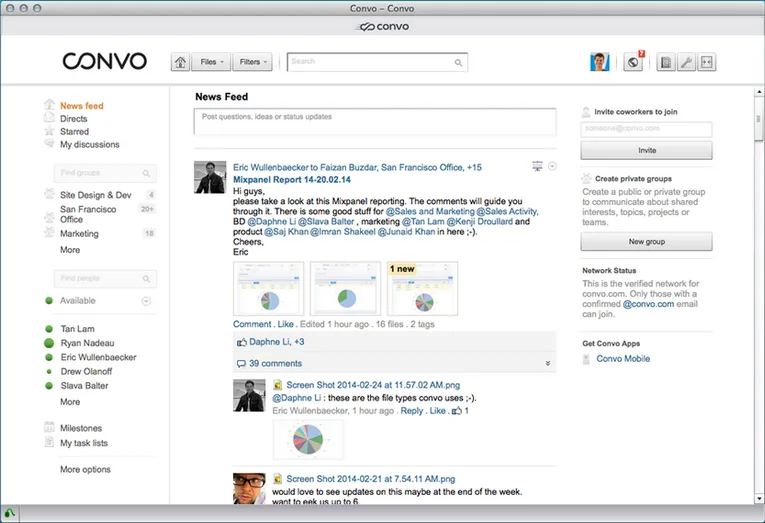
Task: Click Reply on Eric's comment
Action: 412,411
